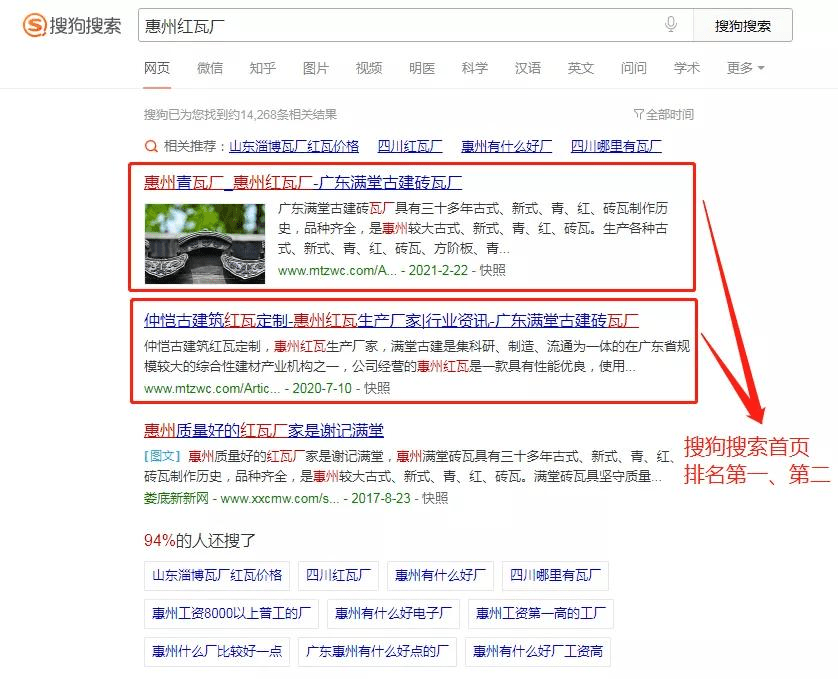
Task: Click the 娄底新新网 source text
Action: tap(176, 498)
